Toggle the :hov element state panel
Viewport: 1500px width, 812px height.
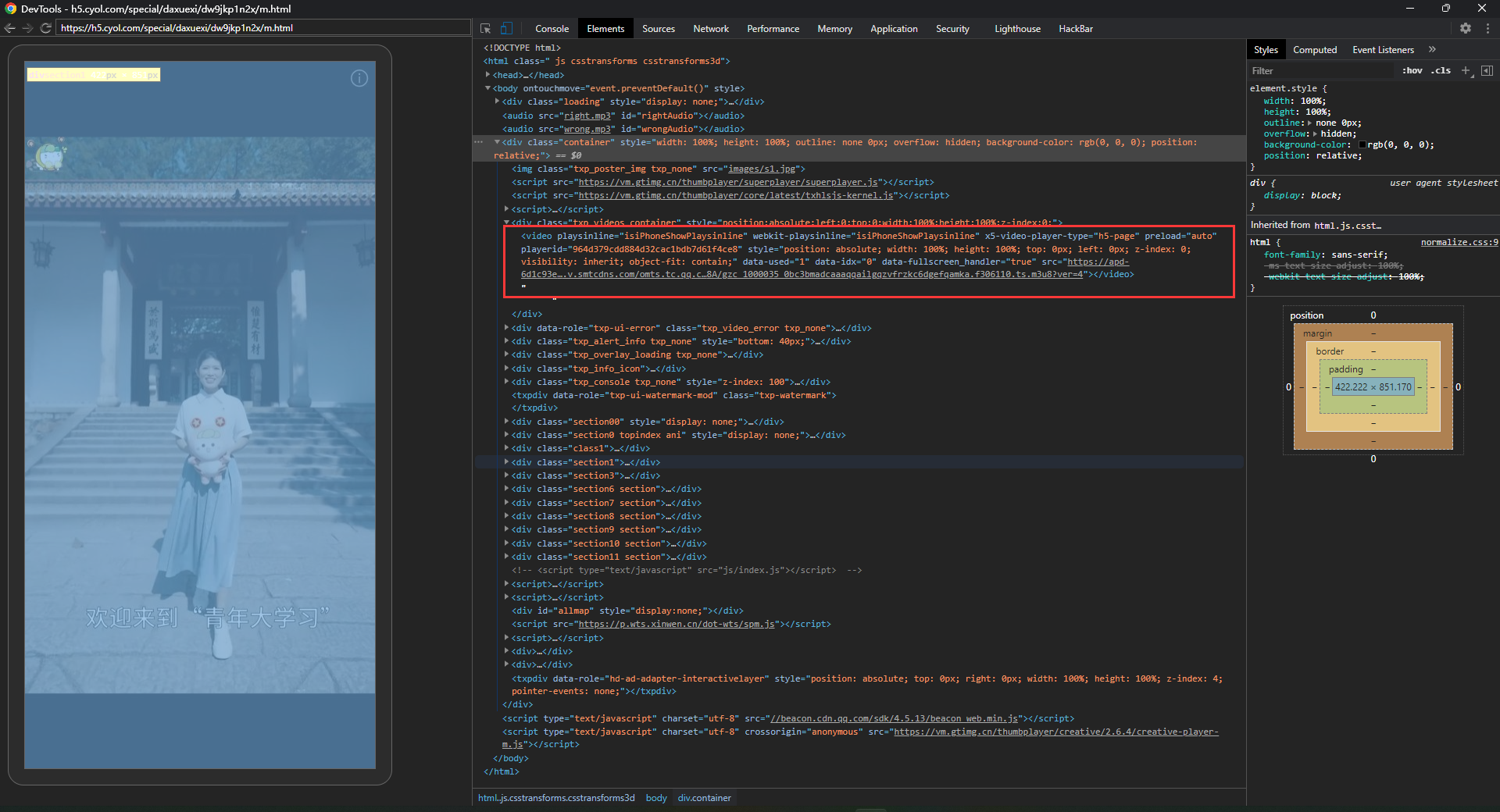pos(1412,70)
